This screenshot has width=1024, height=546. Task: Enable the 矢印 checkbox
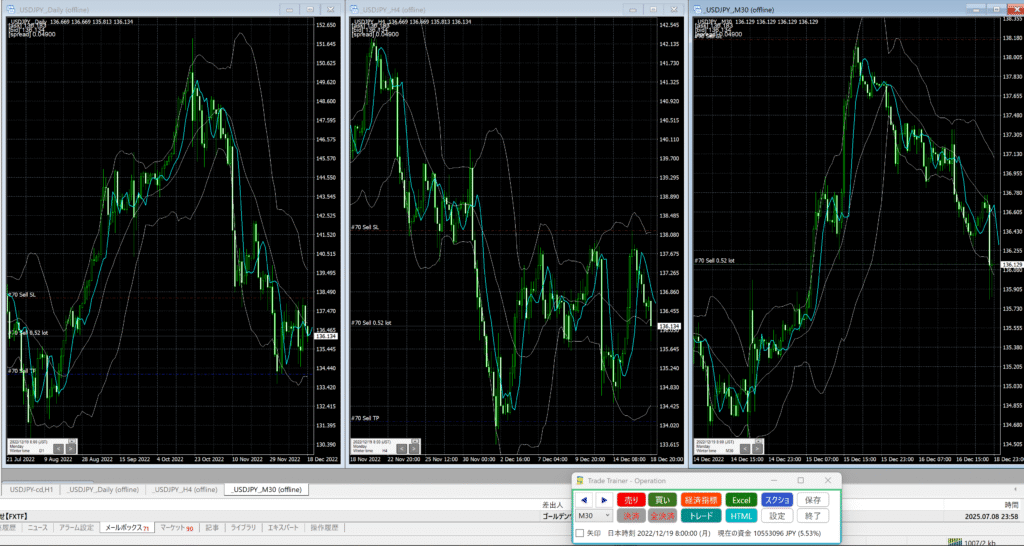[579, 533]
